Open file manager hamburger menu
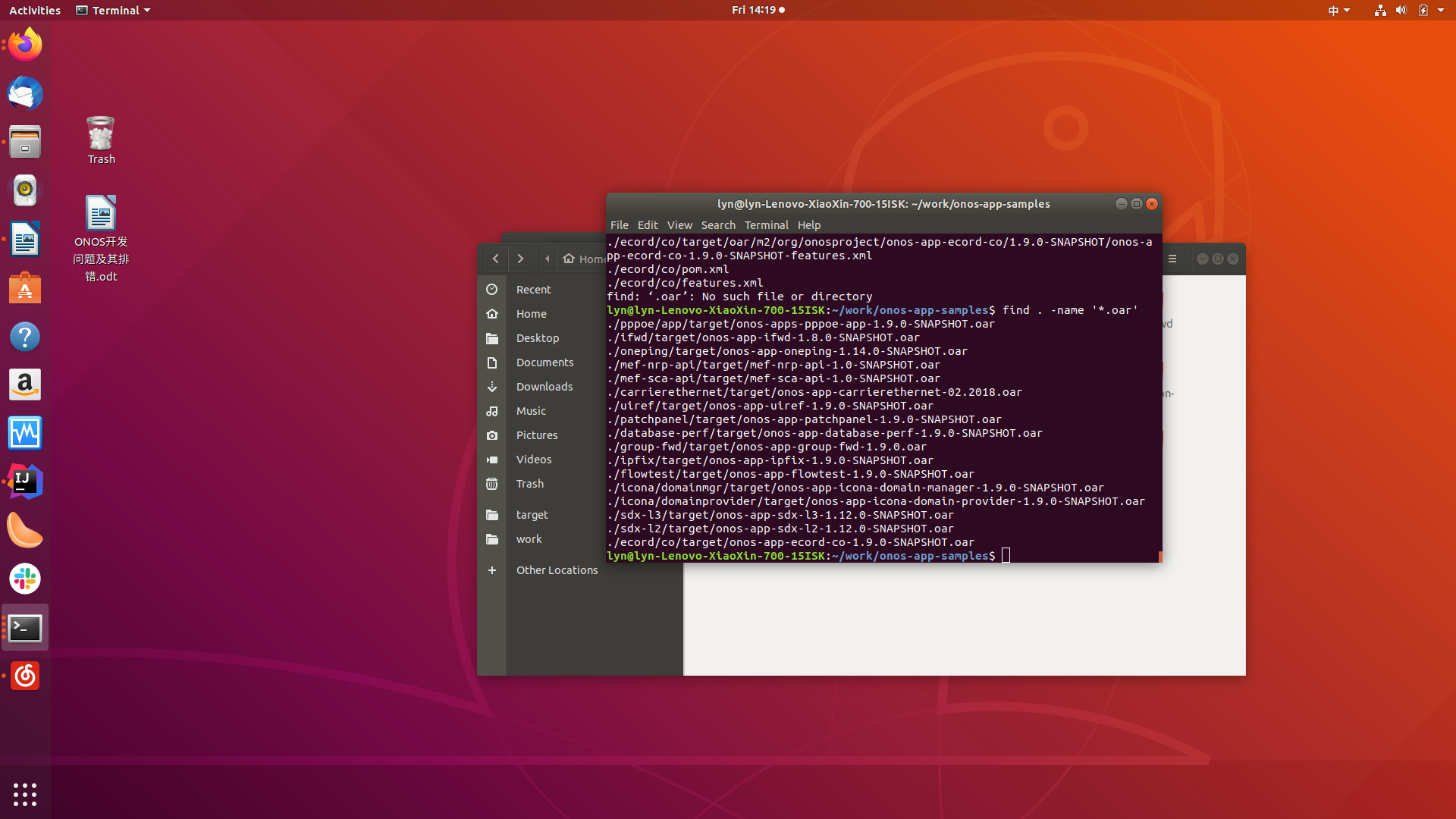 click(1172, 259)
